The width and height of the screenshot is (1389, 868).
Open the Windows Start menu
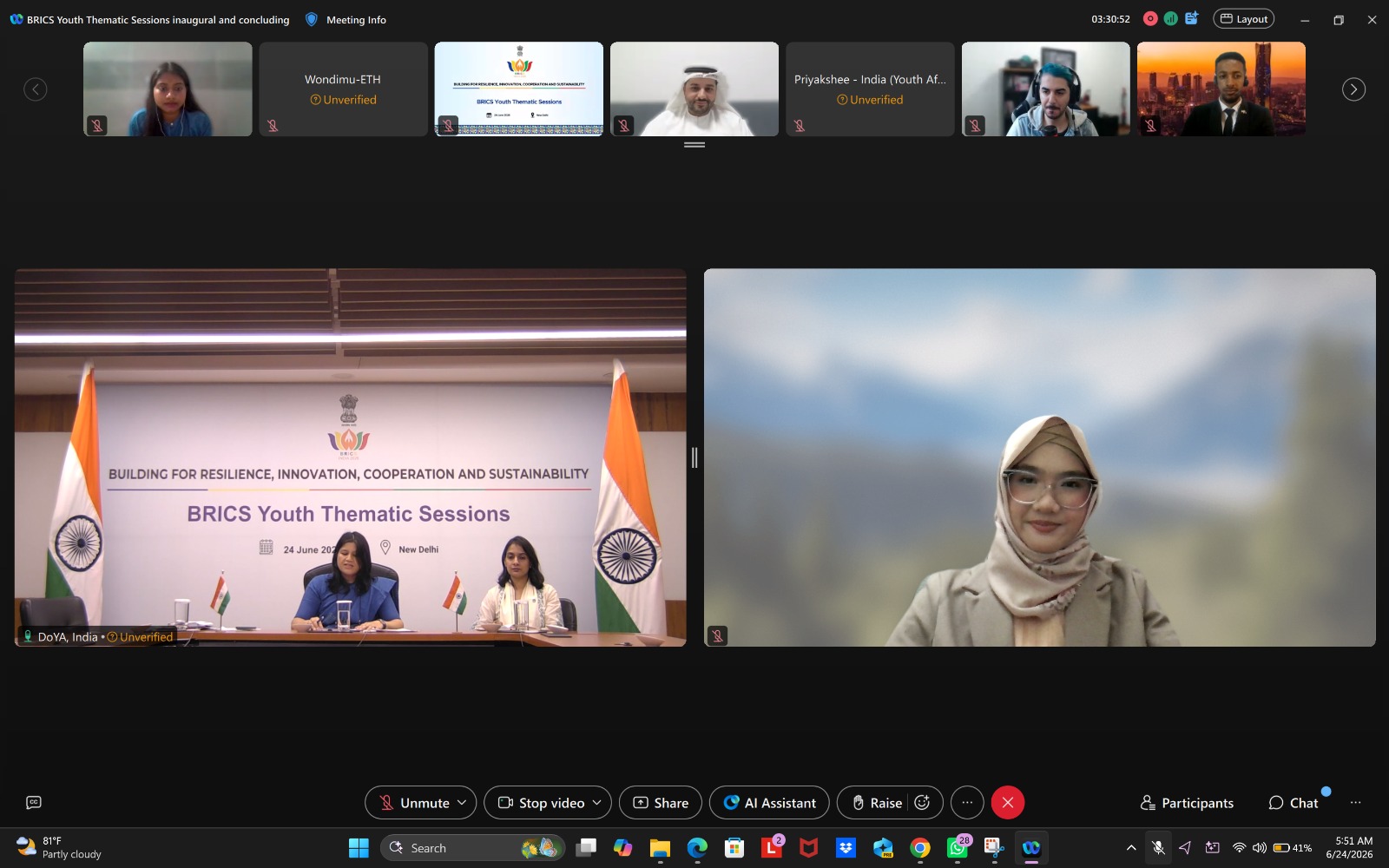pos(359,848)
